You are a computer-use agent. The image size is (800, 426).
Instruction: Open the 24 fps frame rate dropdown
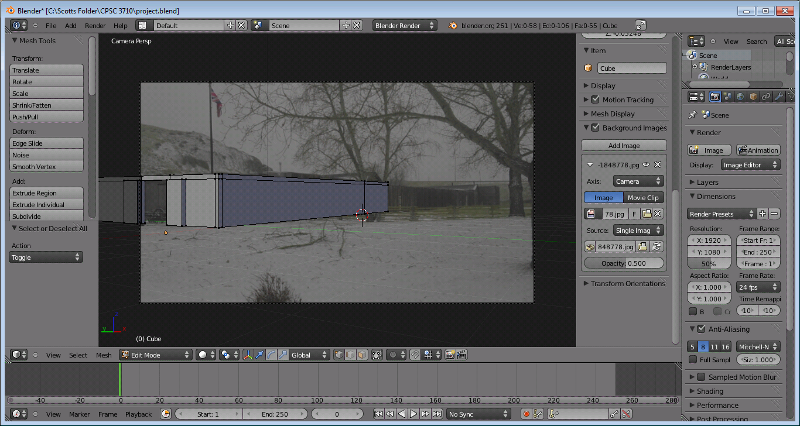pyautogui.click(x=758, y=287)
